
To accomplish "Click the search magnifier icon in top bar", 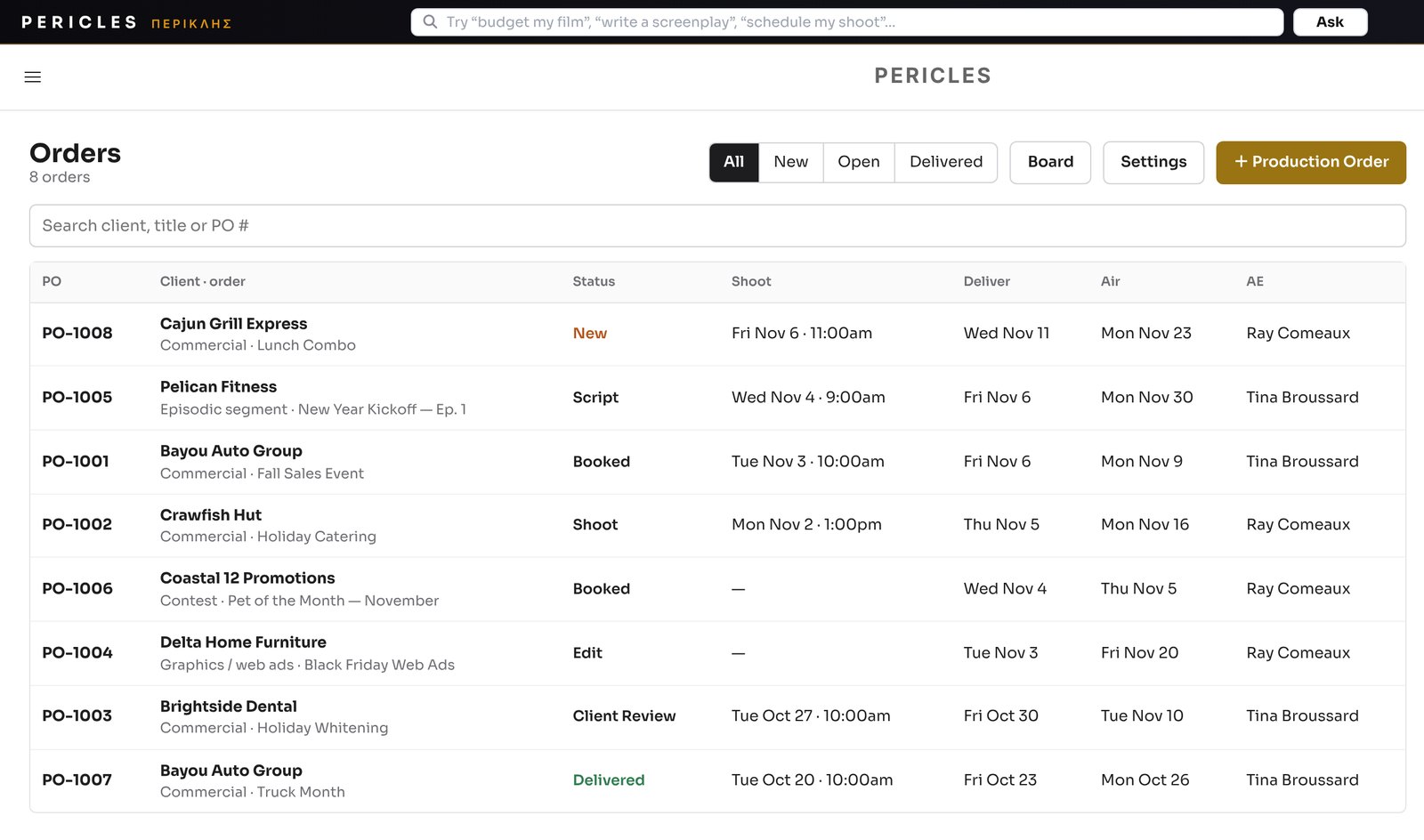I will 430,22.
